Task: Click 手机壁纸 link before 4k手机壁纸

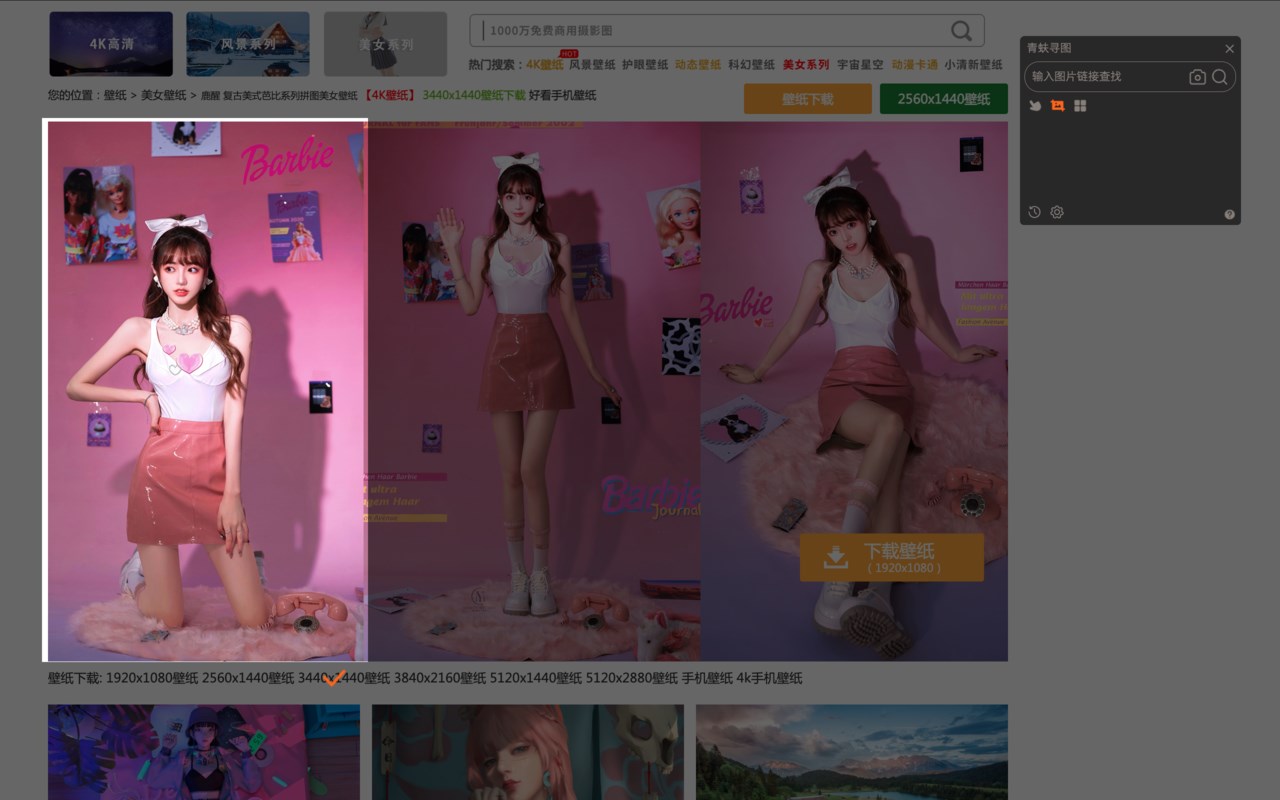Action: (707, 678)
